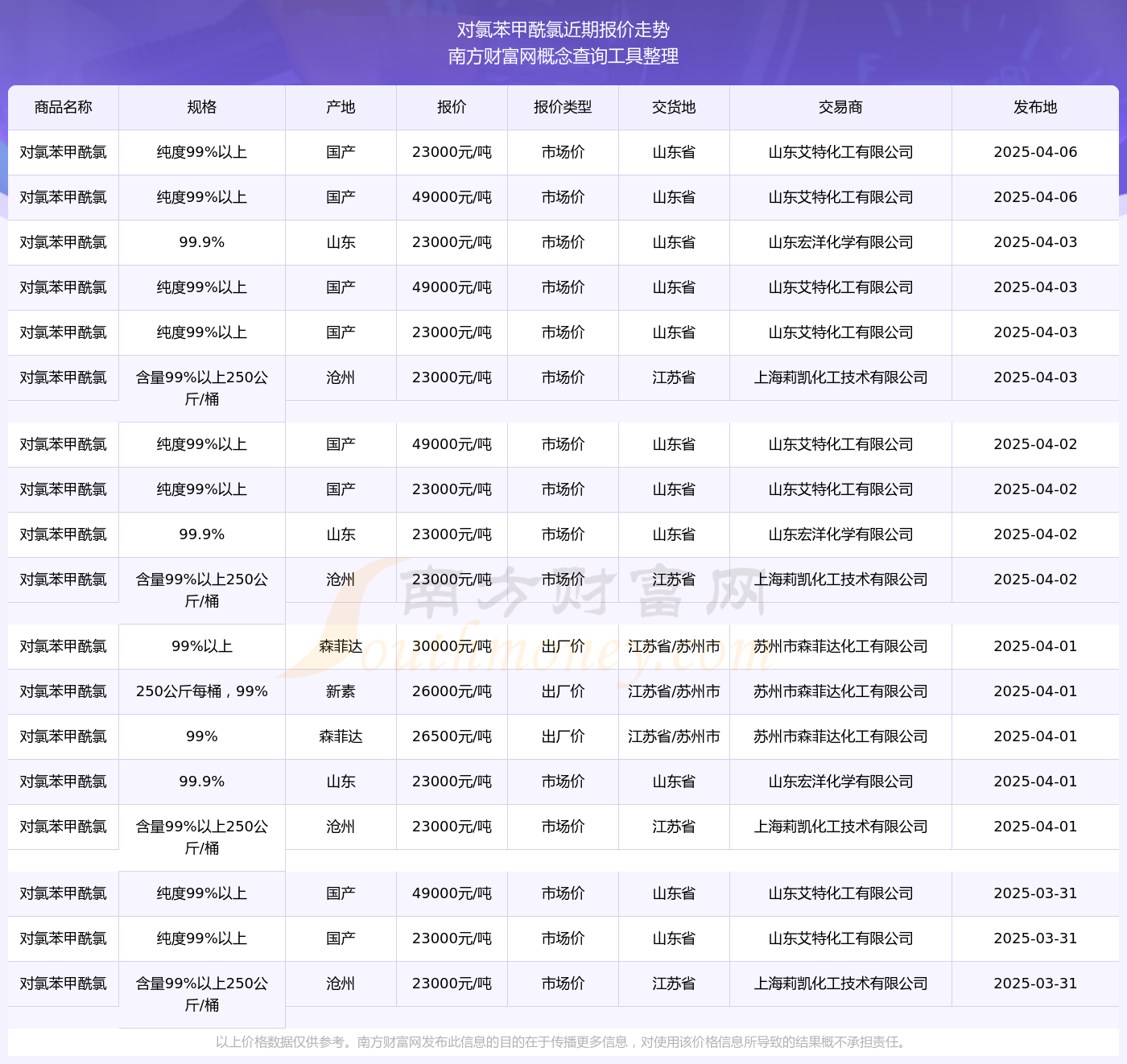Click the 99.9% spec dated 2025-04-01

pos(202,782)
